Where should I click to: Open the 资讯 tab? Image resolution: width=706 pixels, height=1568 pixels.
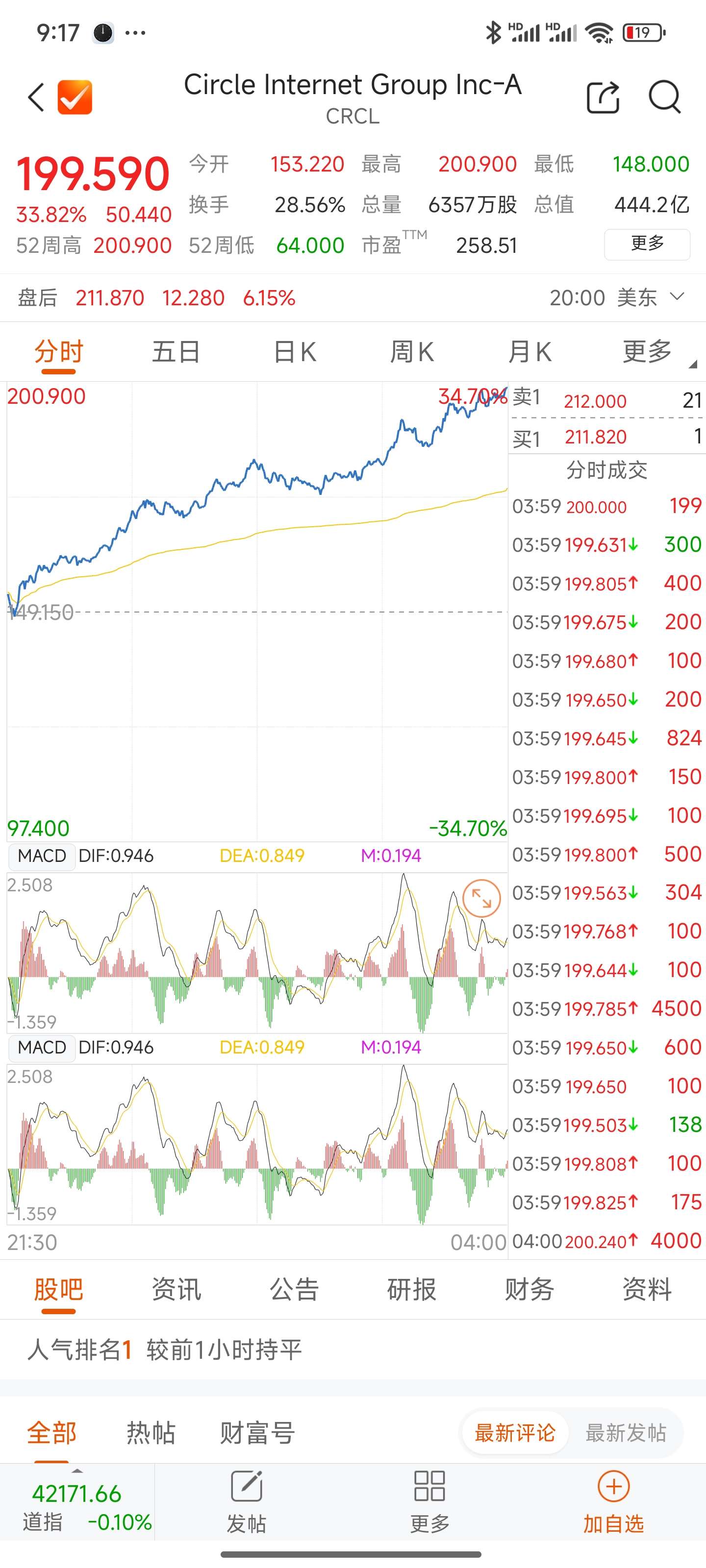[176, 1290]
